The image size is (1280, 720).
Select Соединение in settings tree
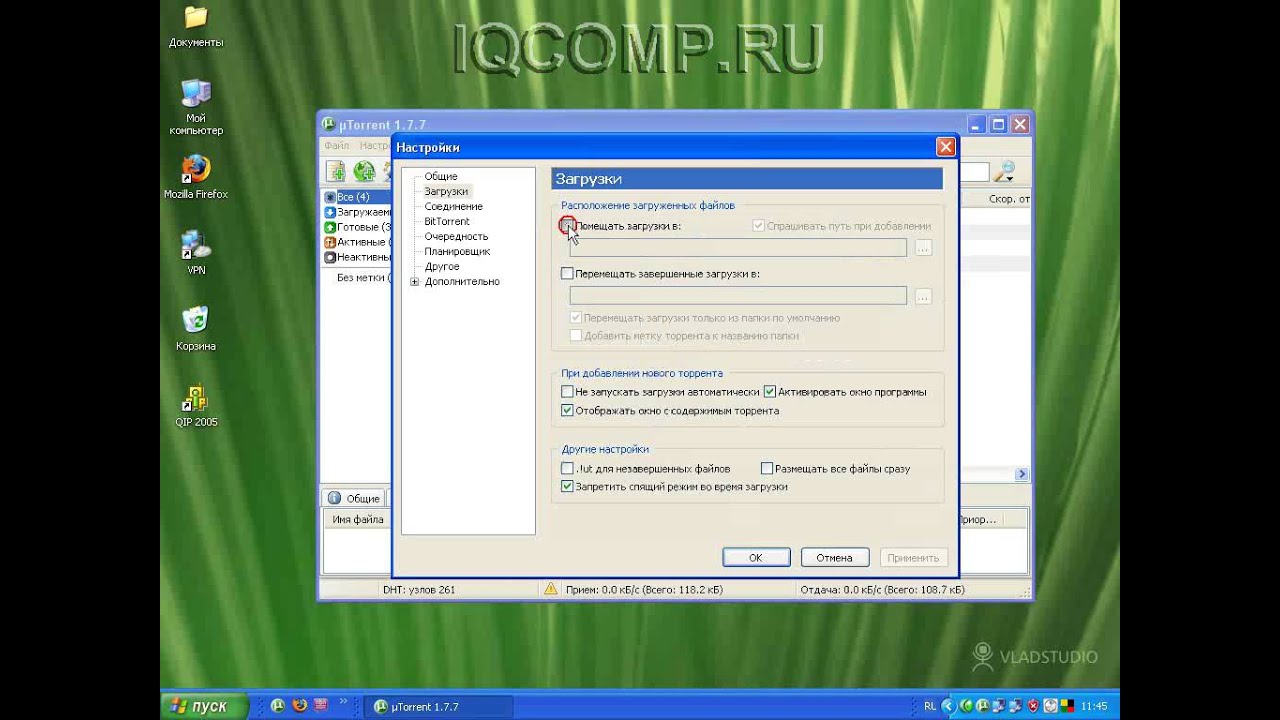click(453, 206)
